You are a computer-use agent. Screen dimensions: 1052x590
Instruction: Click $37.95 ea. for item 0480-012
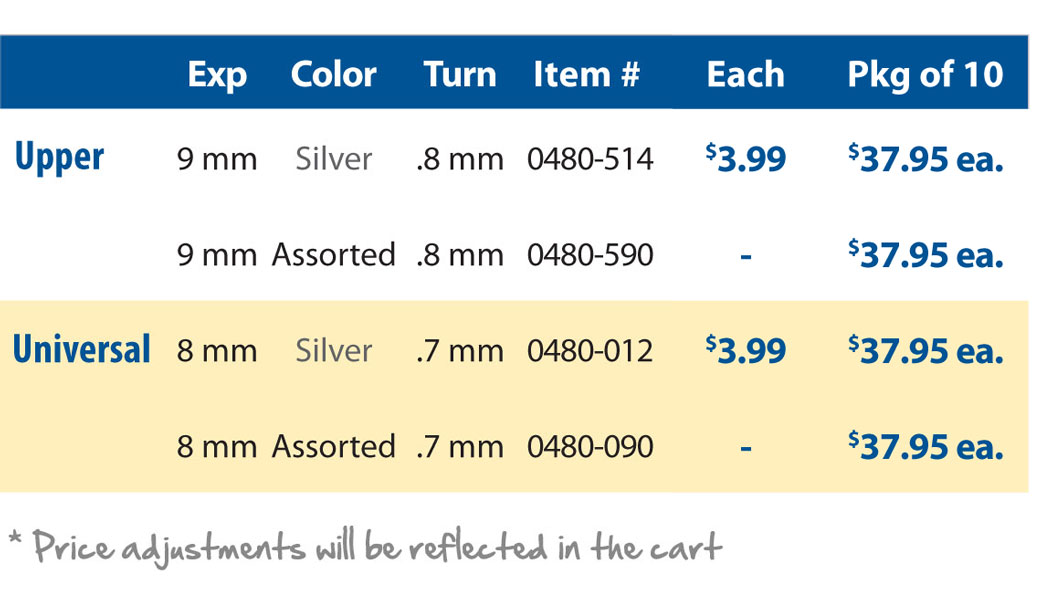coord(926,350)
